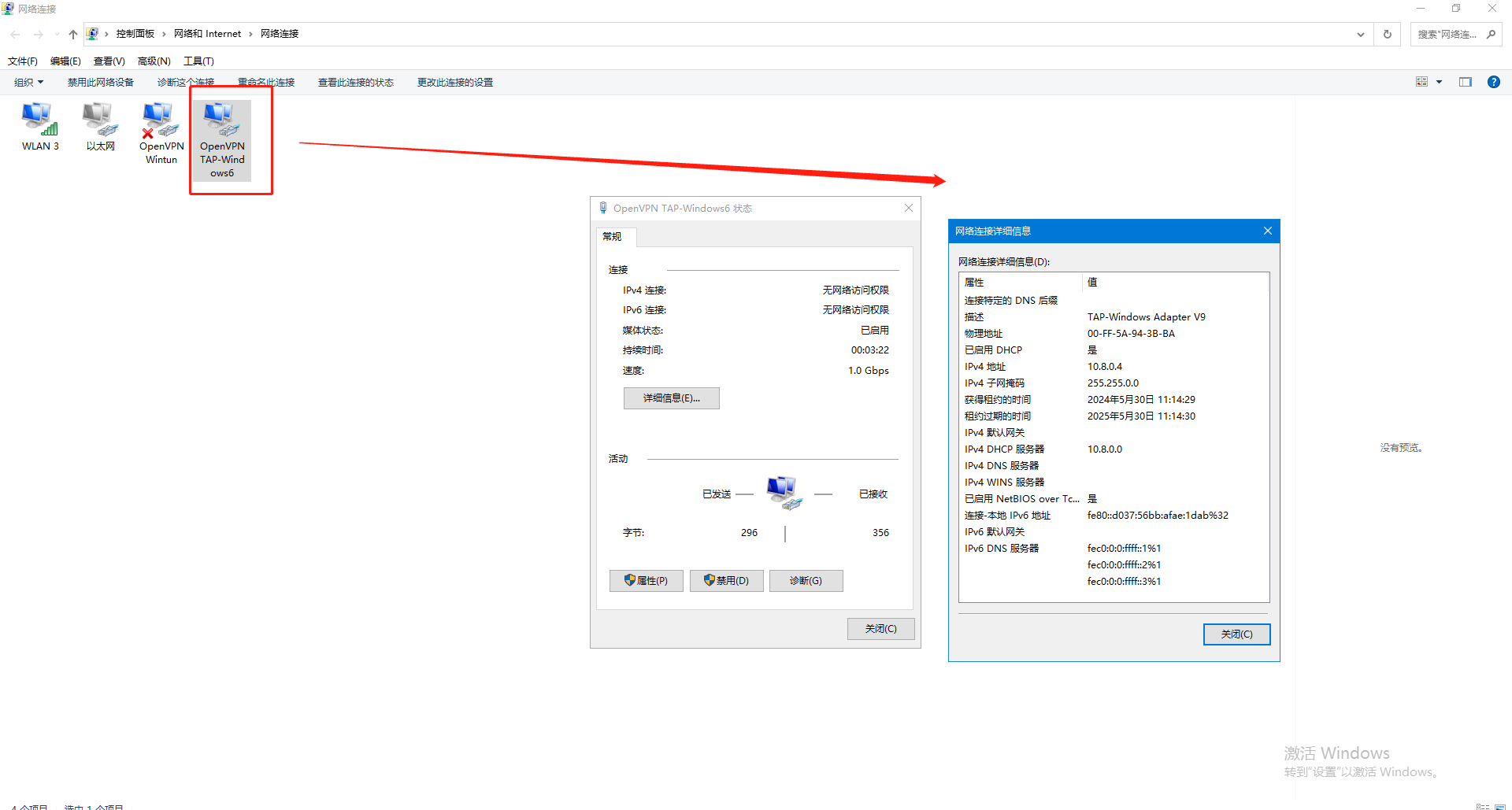Expand the address bar history dropdown
This screenshot has width=1512, height=810.
coord(1360,34)
